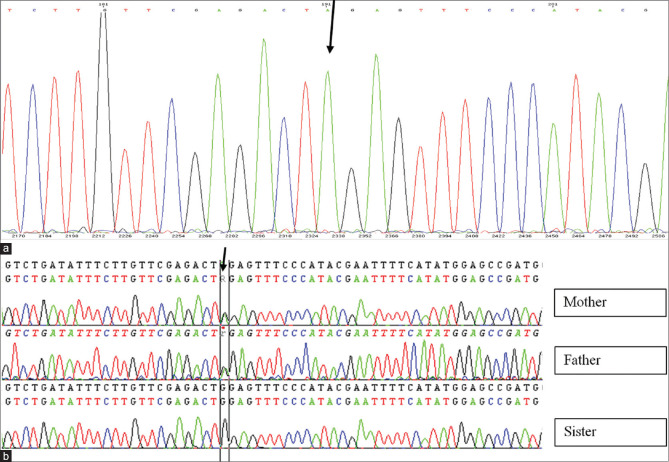Click the 2212 position label on the axis
This screenshot has width=669, height=462.
[x=100, y=238]
